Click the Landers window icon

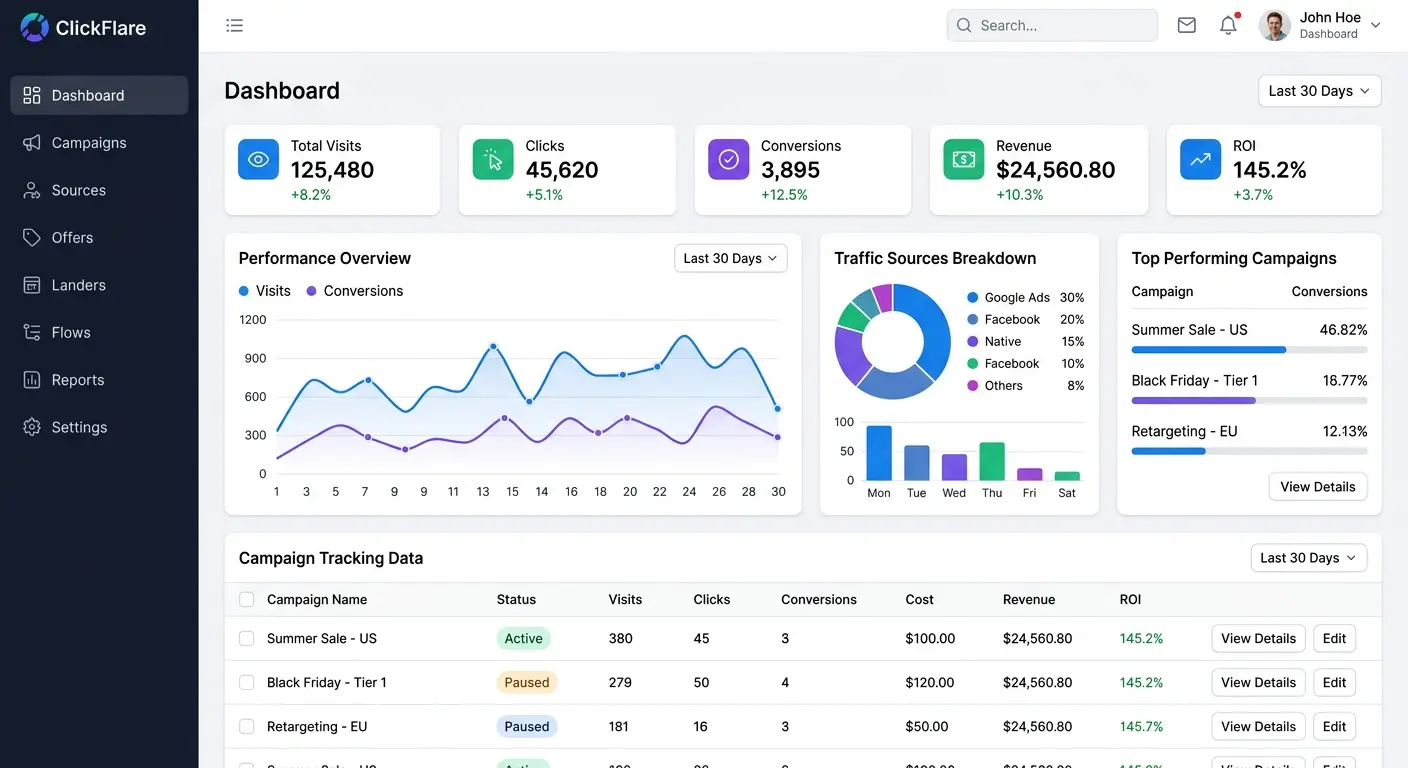click(32, 285)
